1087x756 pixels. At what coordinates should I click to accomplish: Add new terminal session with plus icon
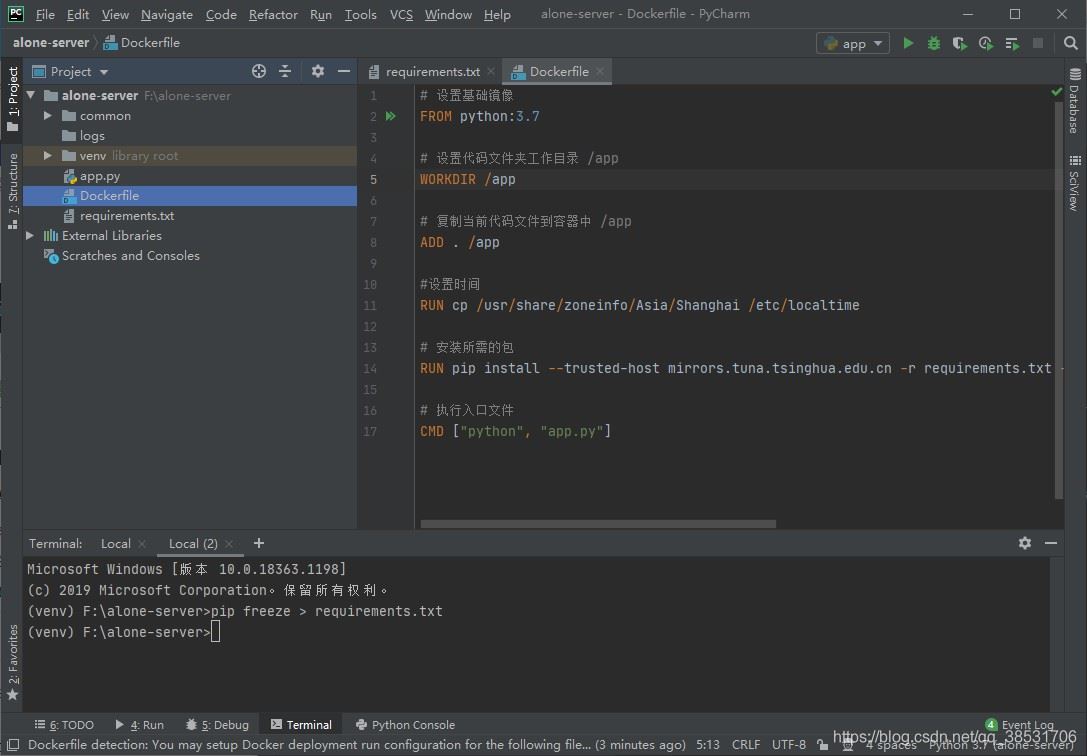pyautogui.click(x=259, y=543)
